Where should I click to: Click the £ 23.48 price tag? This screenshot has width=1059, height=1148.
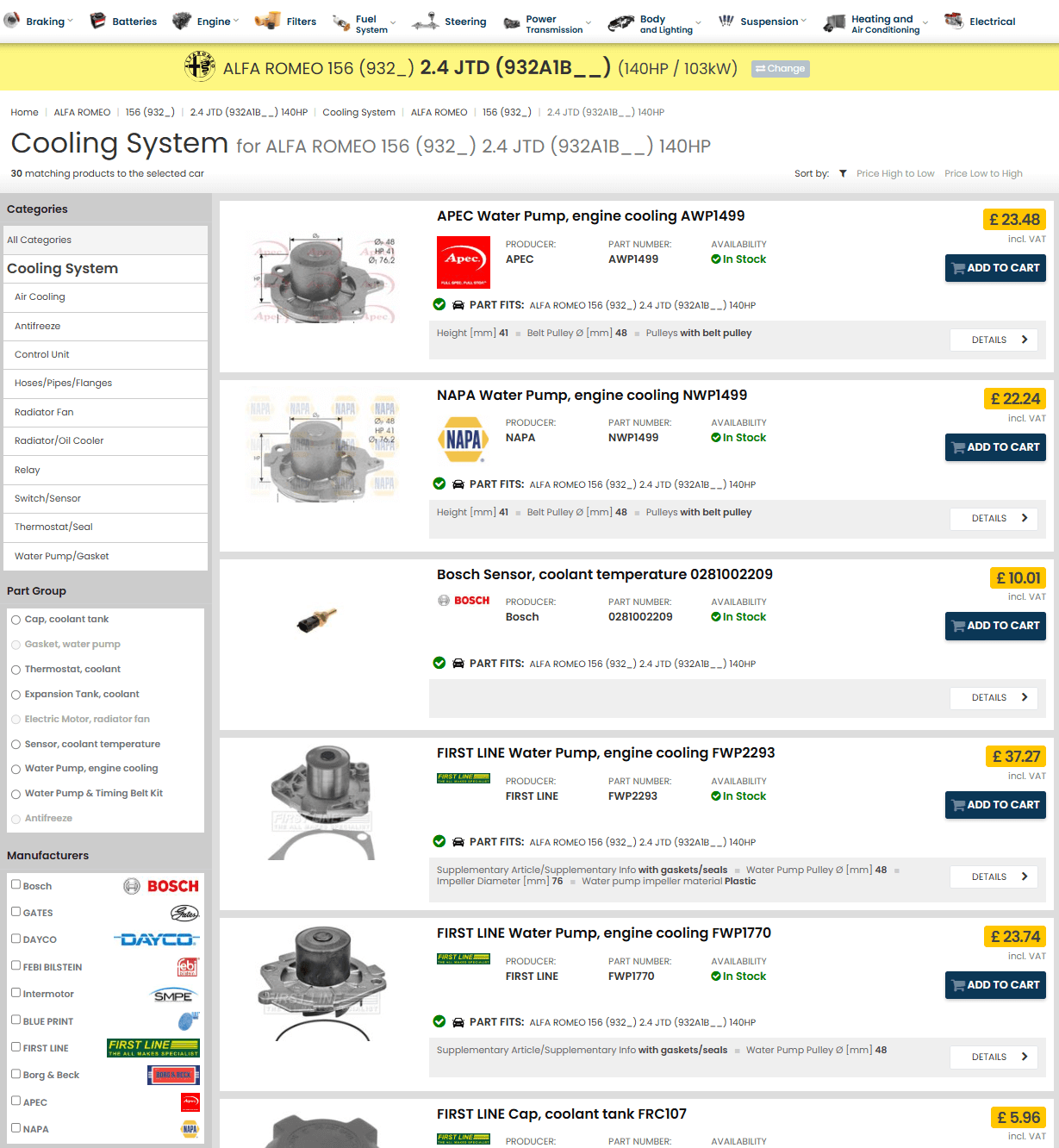pyautogui.click(x=1014, y=220)
